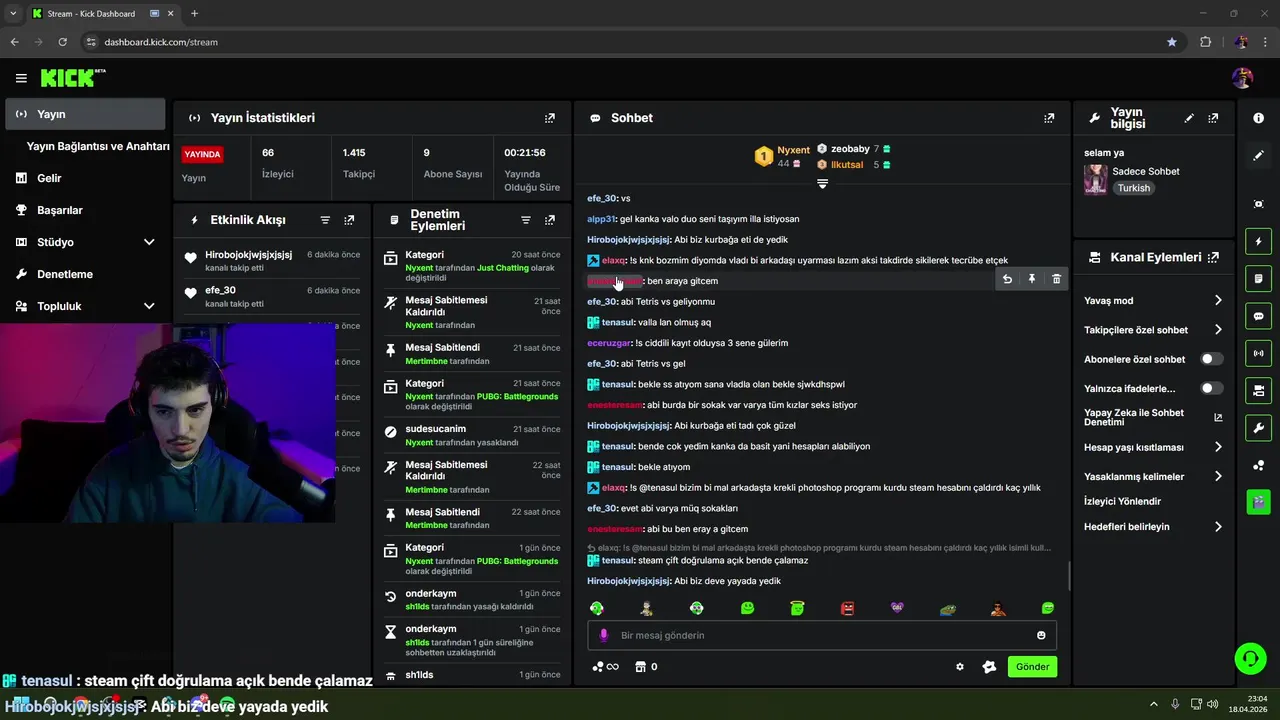Open system tray hidden icons arrow

pos(1153,704)
